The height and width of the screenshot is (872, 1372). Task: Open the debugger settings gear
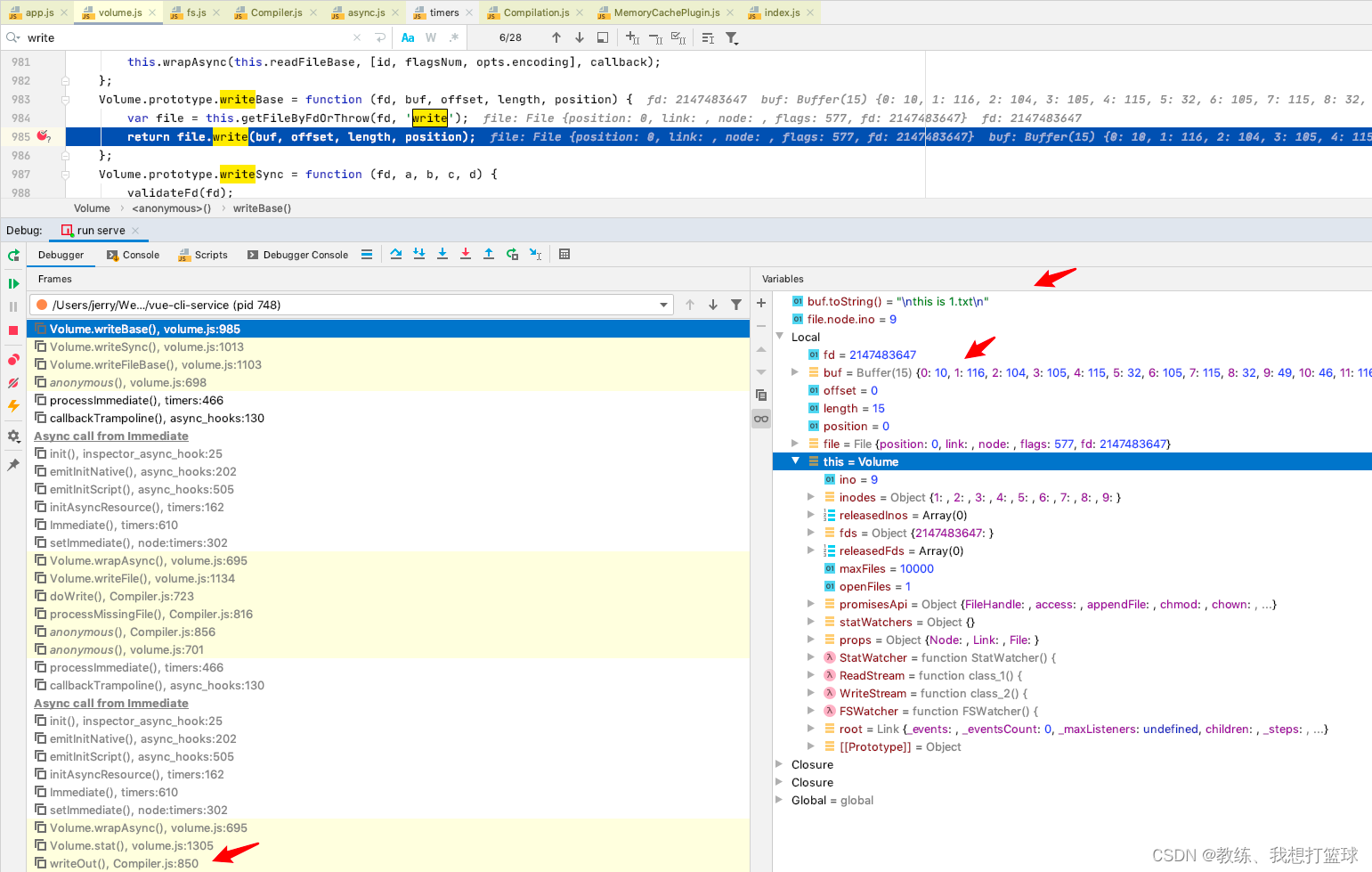coord(13,436)
